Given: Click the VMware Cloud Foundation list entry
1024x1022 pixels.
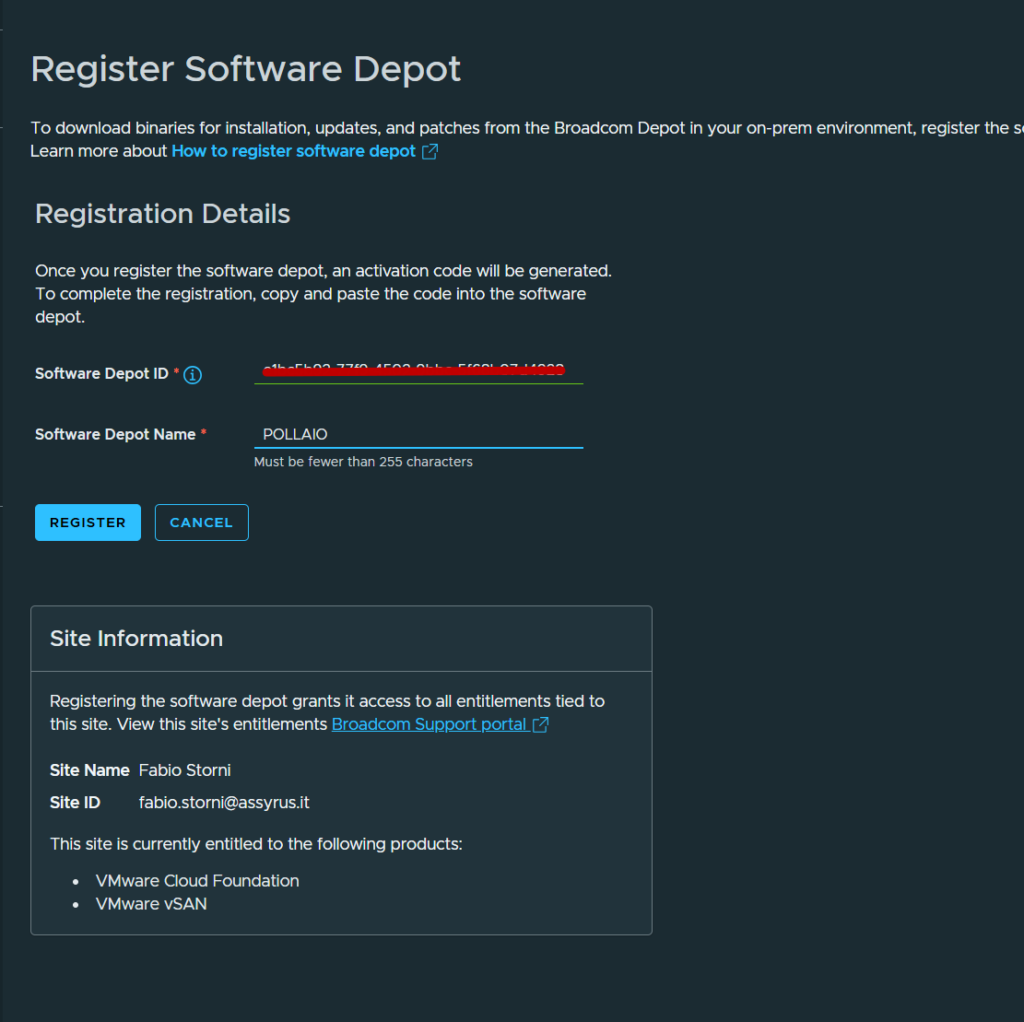Looking at the screenshot, I should pos(197,881).
